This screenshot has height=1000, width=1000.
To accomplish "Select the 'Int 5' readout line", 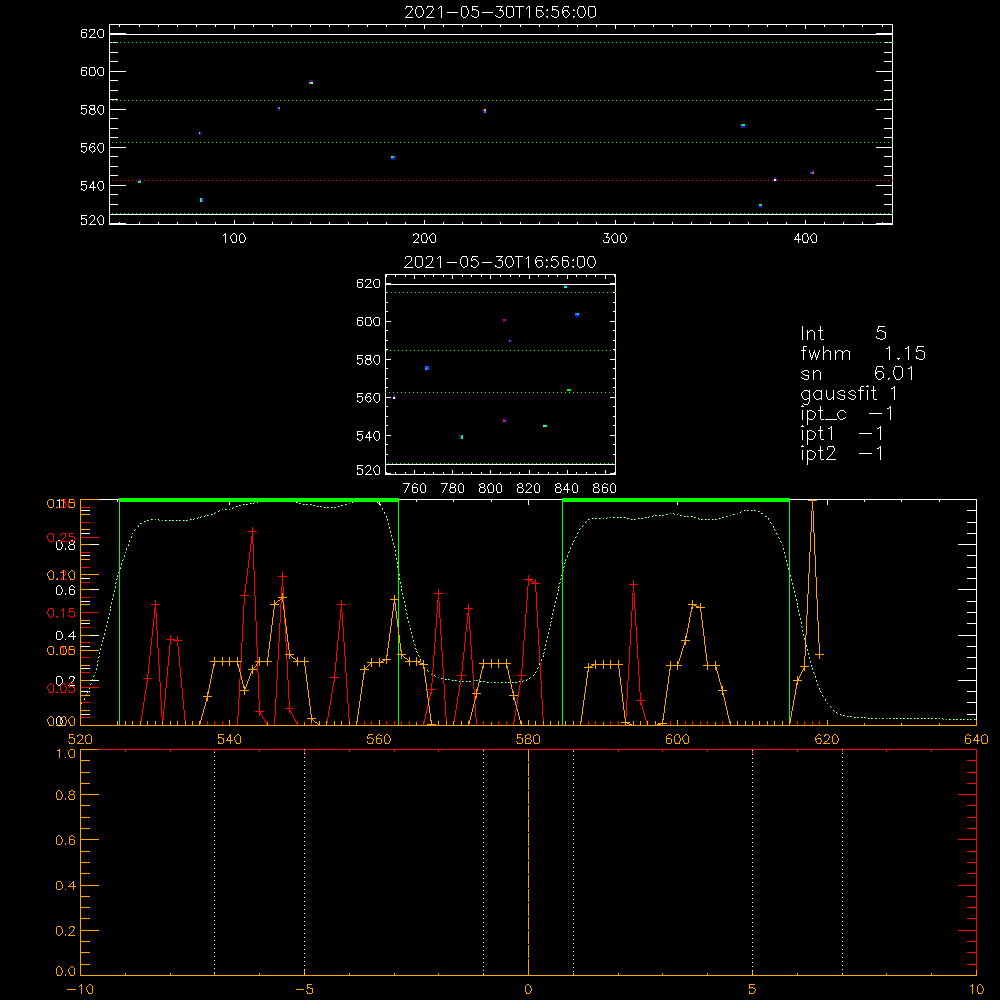I will click(843, 333).
